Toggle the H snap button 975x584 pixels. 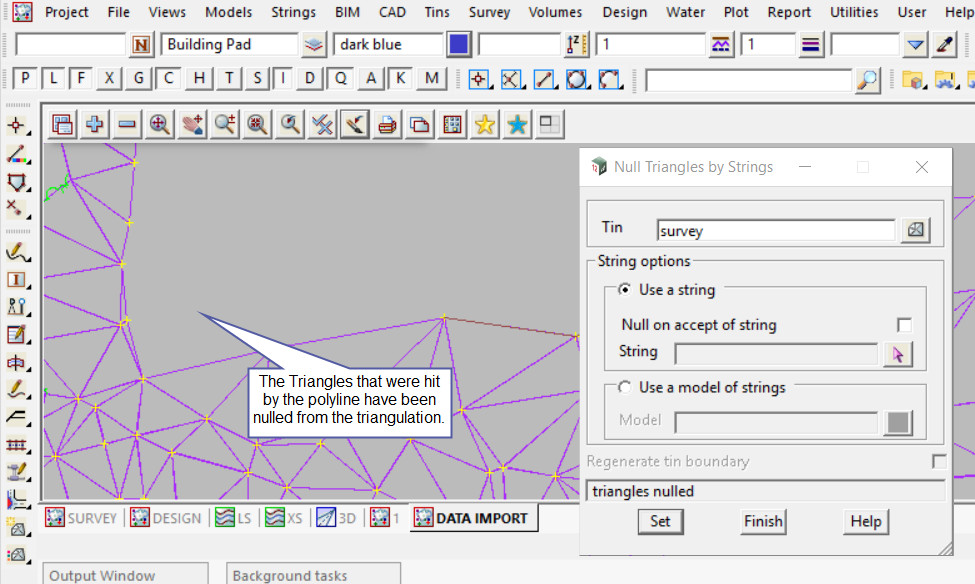199,78
